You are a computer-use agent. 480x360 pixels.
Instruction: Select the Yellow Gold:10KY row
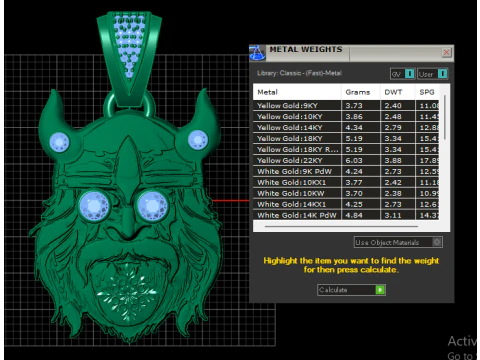coord(346,117)
